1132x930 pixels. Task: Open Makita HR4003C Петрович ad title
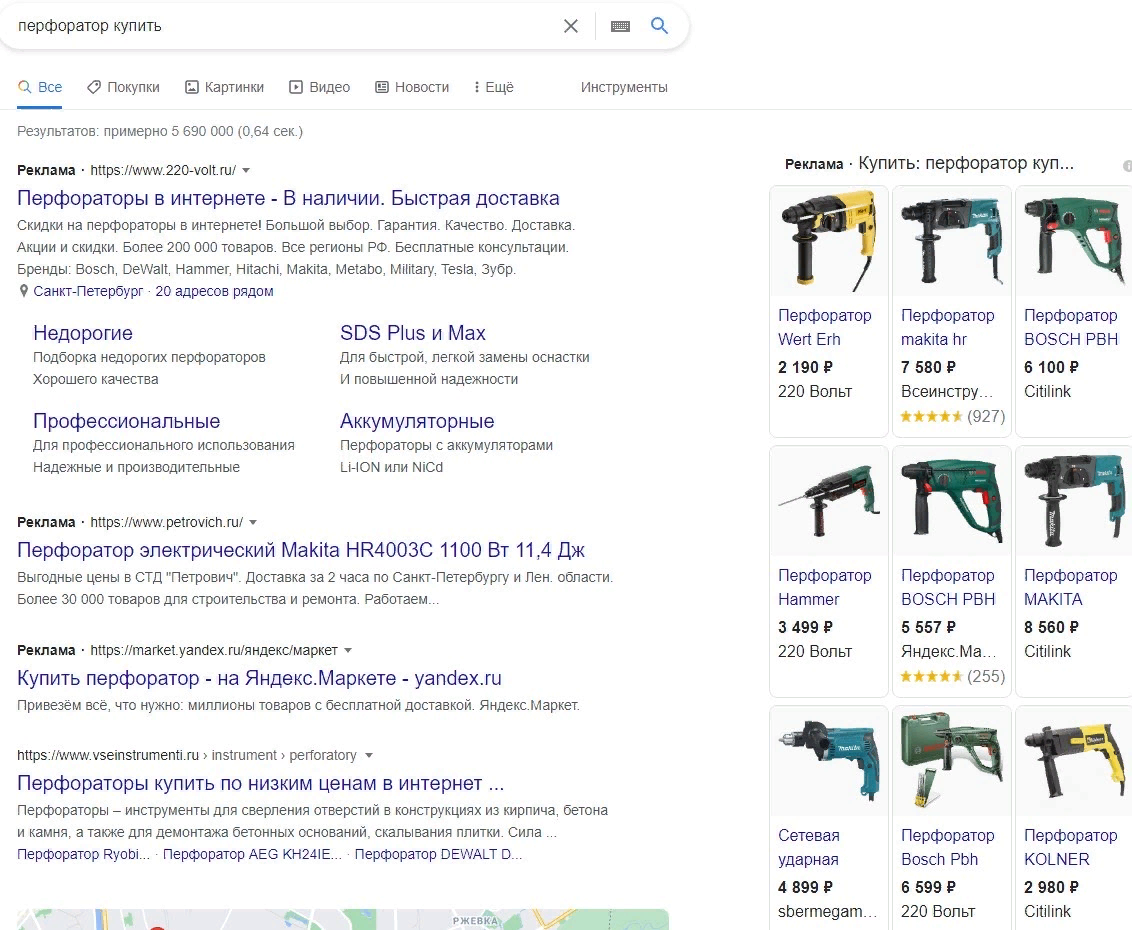click(x=300, y=550)
